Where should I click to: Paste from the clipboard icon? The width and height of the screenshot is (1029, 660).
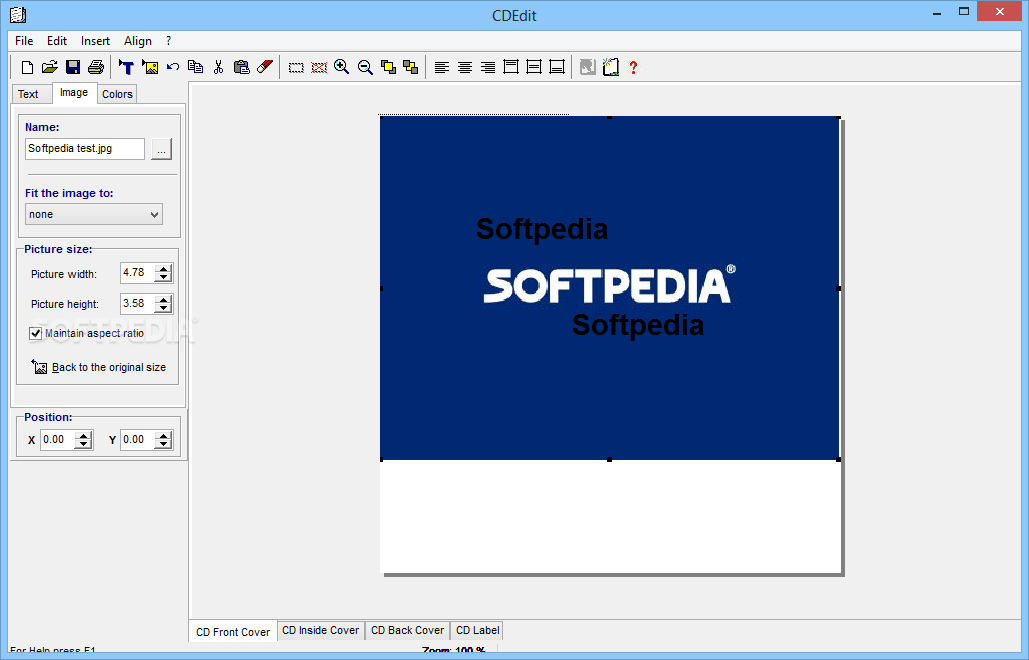pos(242,67)
